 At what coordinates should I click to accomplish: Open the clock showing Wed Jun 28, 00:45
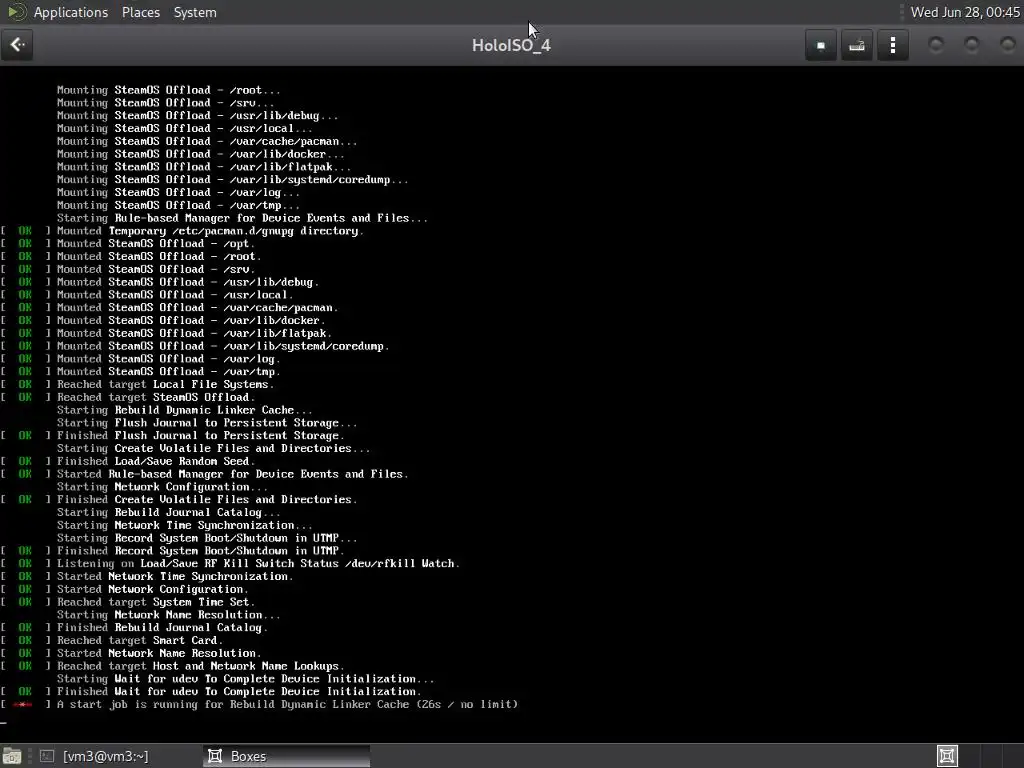(965, 12)
